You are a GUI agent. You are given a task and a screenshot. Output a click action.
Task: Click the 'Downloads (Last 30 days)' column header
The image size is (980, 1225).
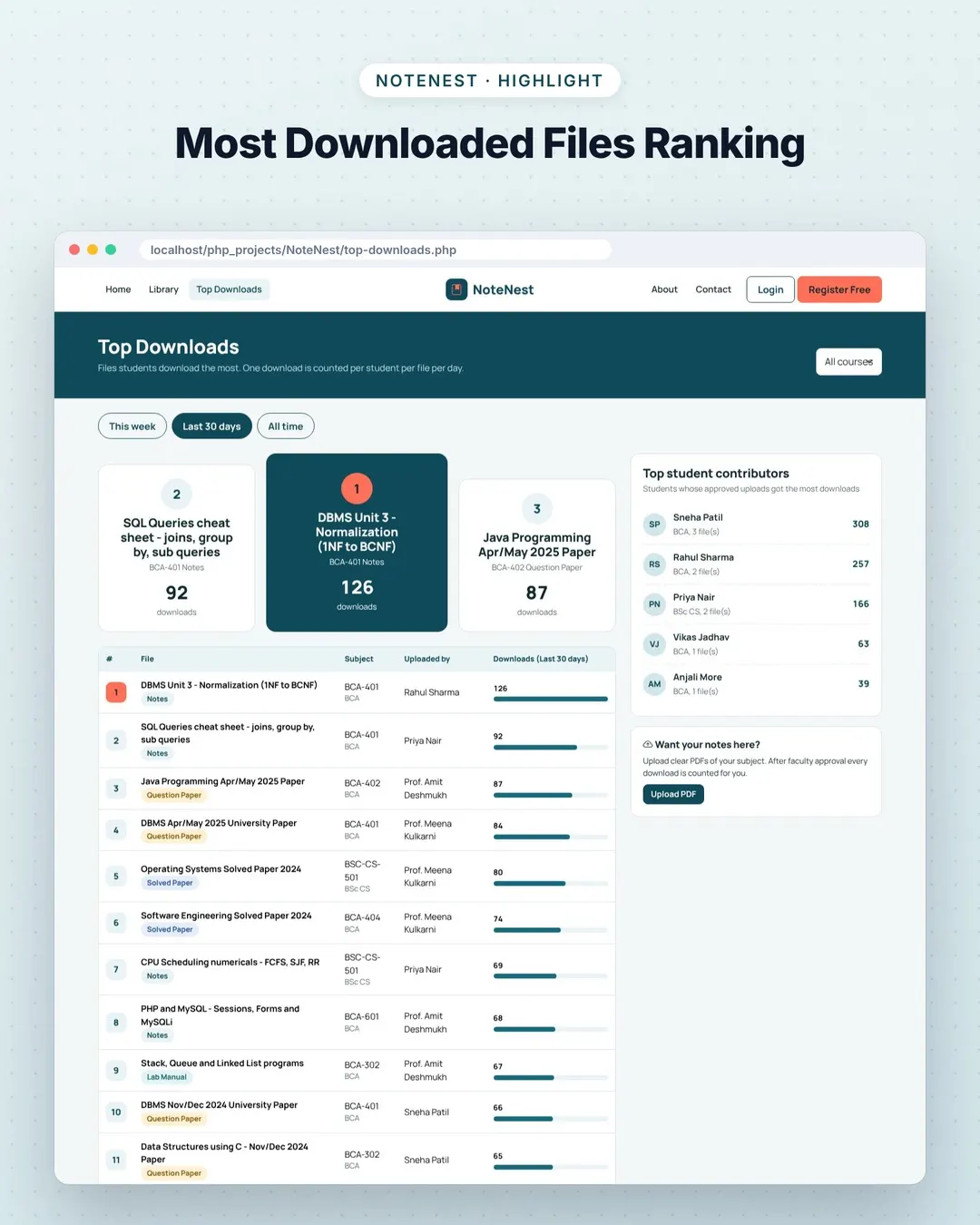pyautogui.click(x=541, y=659)
